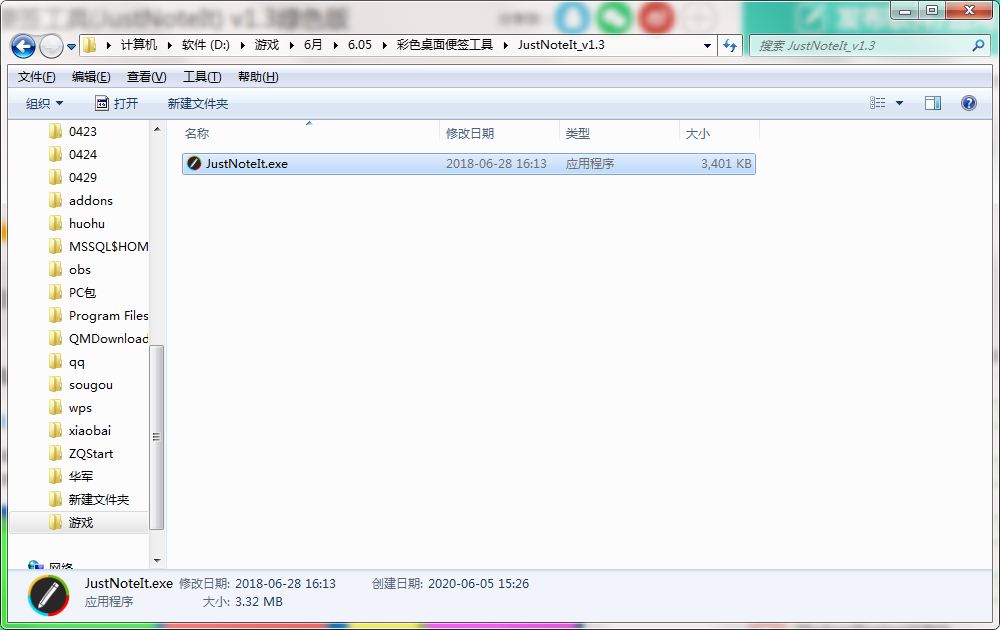Click the 3,401 KB size cell

726,164
